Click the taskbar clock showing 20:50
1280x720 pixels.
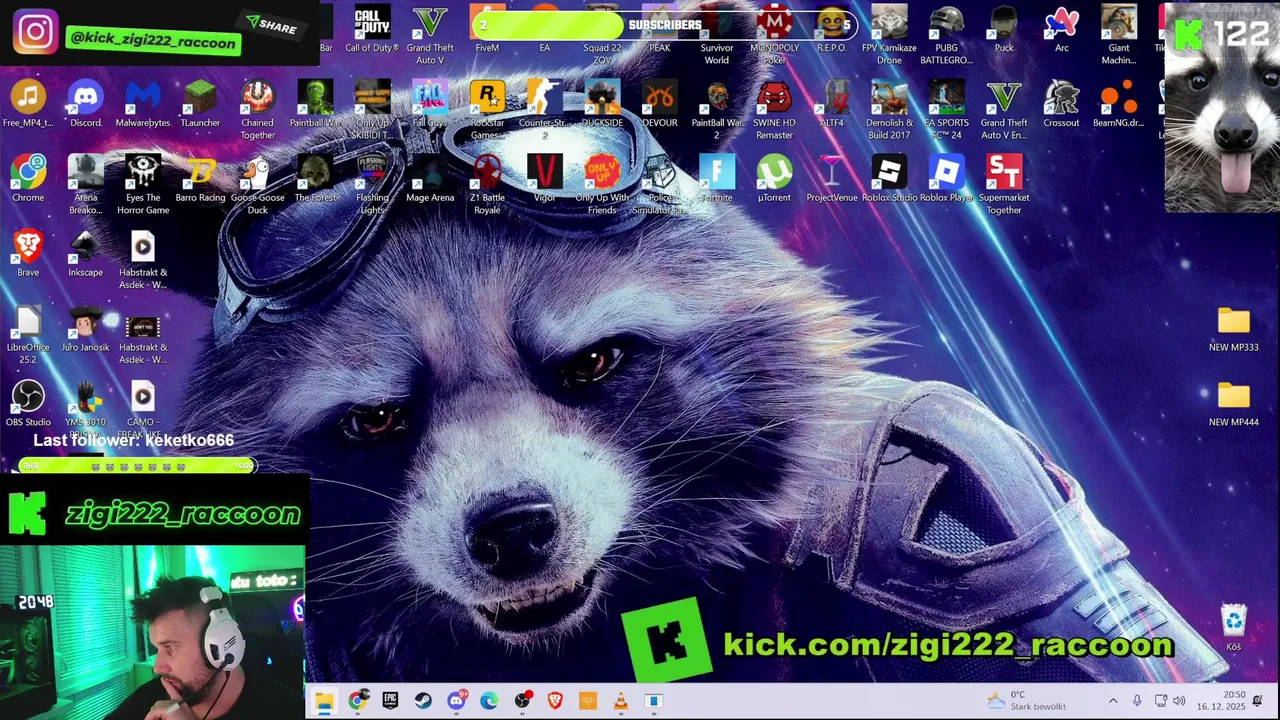point(1222,700)
